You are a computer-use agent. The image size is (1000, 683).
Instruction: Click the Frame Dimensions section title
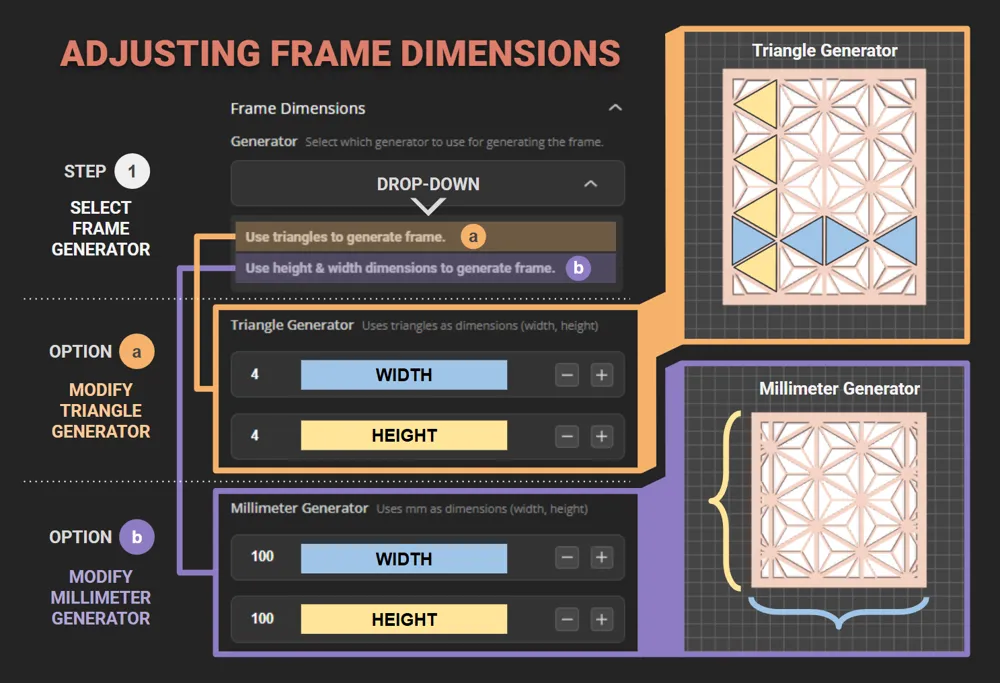(x=298, y=108)
